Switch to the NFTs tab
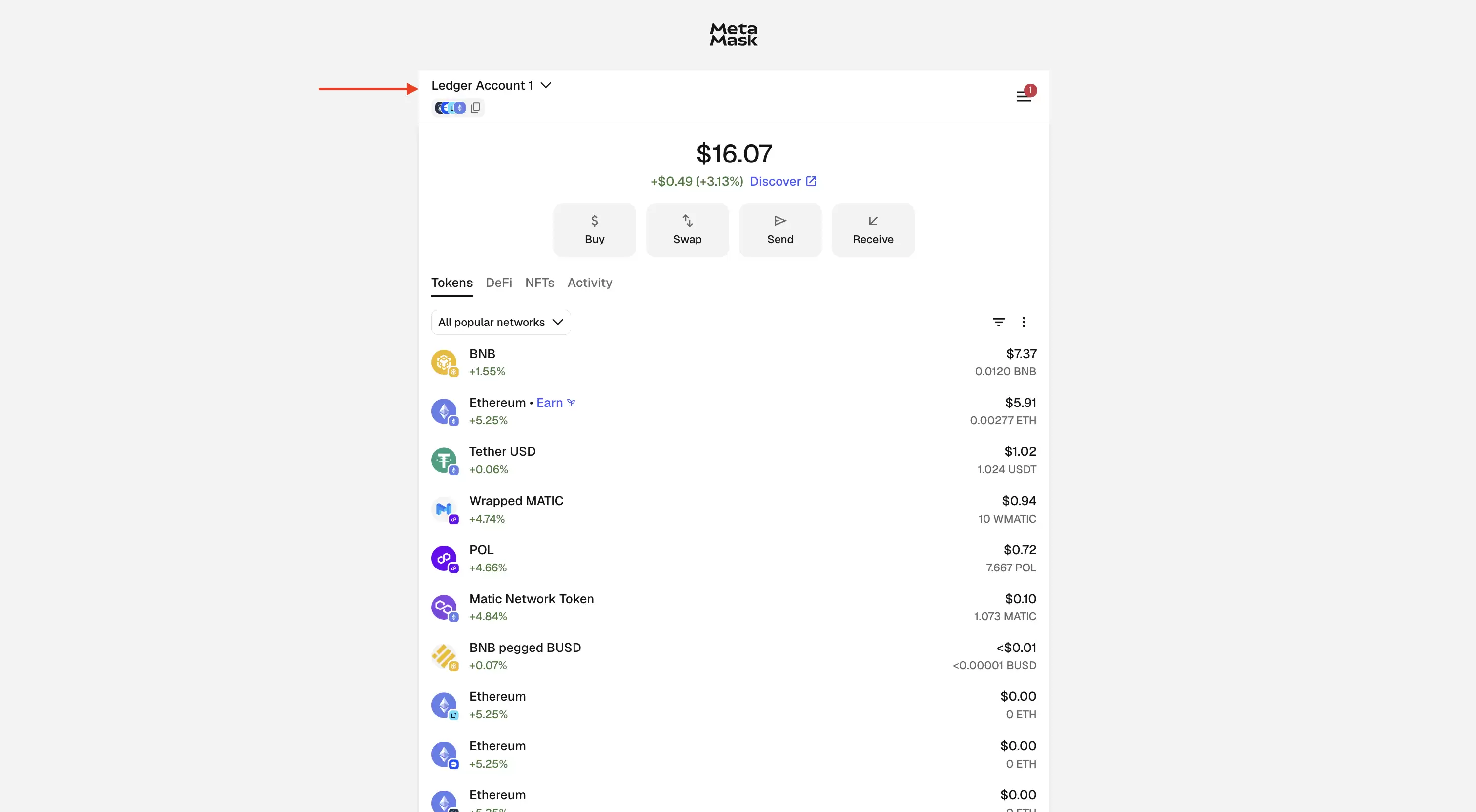 tap(540, 283)
